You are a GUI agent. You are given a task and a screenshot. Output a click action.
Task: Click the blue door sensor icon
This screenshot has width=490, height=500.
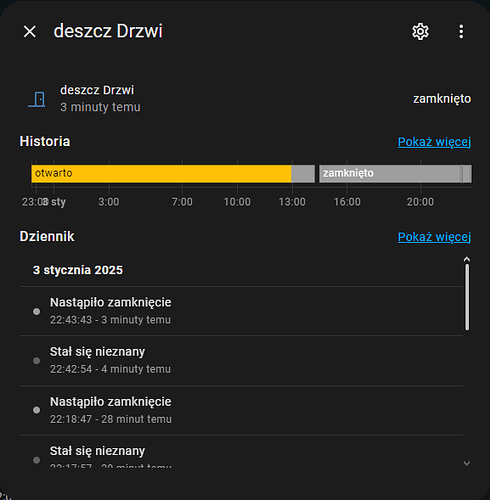[x=37, y=99]
